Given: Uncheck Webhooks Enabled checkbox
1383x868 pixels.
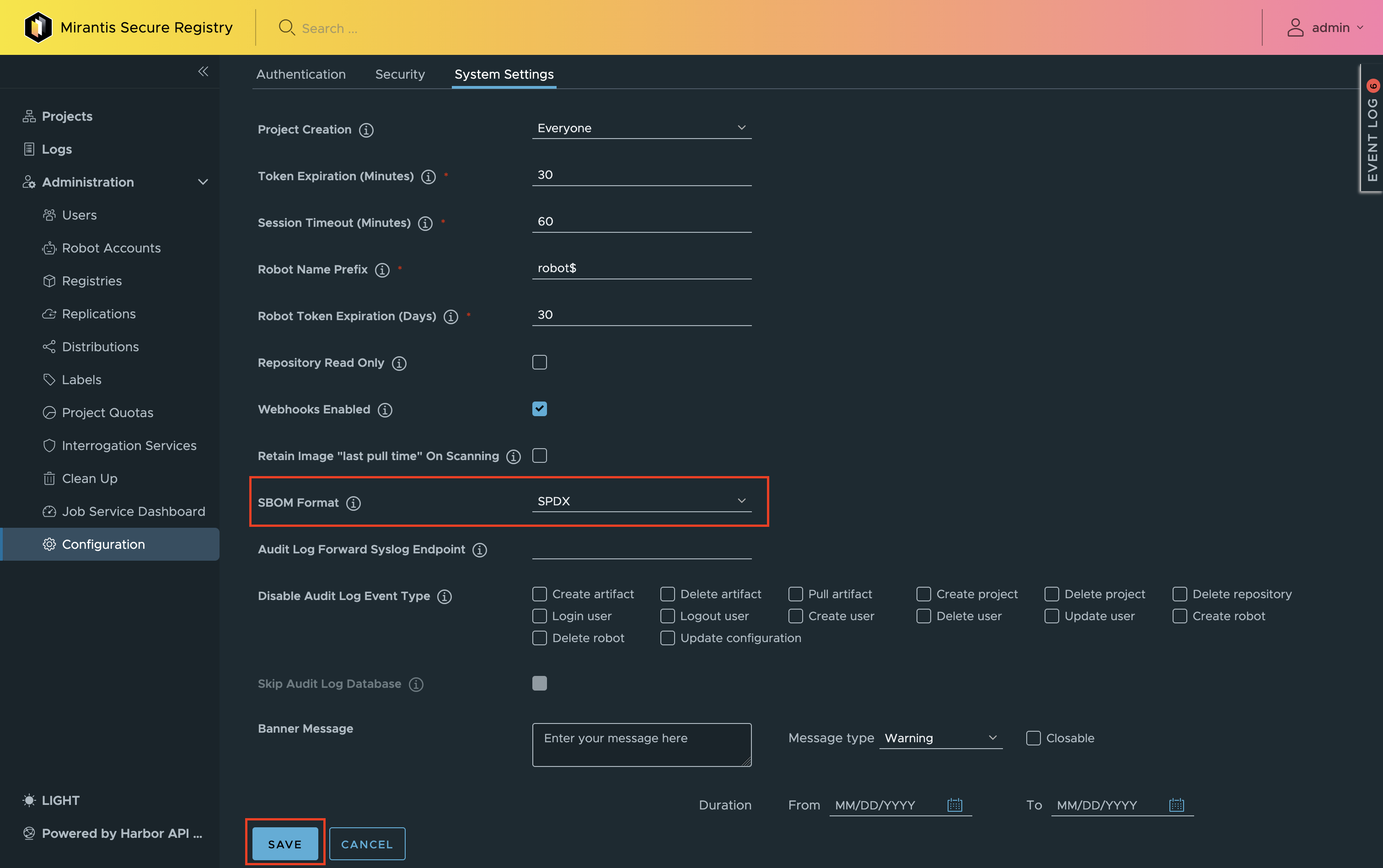Looking at the screenshot, I should (x=540, y=409).
